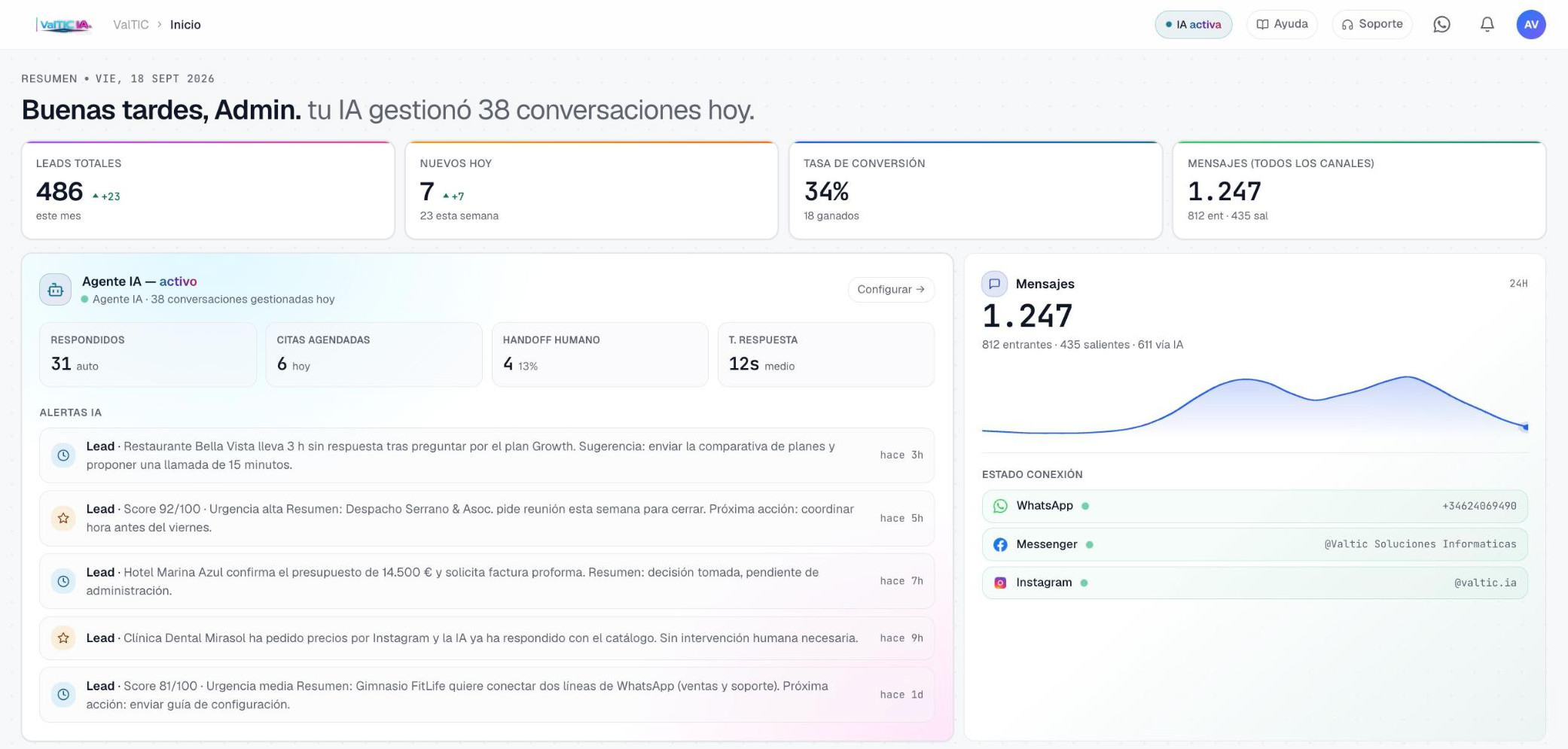This screenshot has width=1568, height=749.
Task: Open the notifications bell
Action: click(1487, 25)
